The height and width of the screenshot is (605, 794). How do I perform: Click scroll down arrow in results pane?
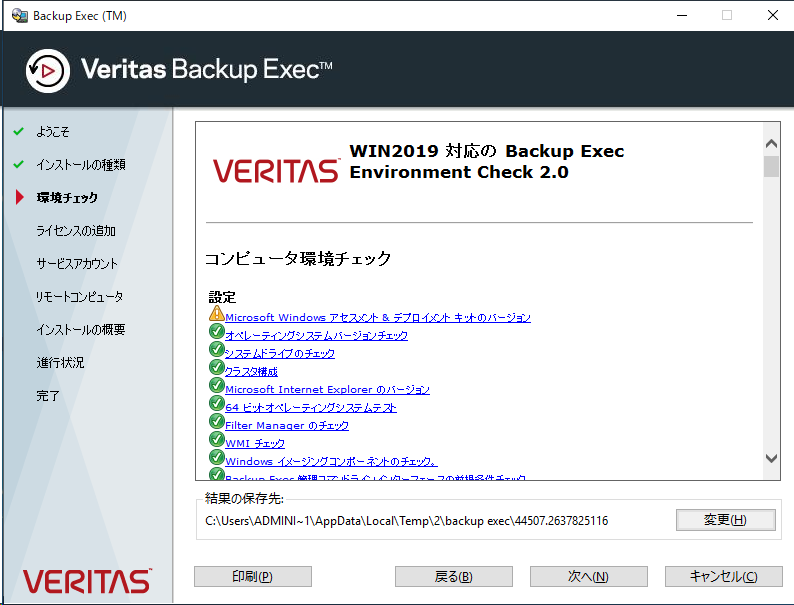[771, 459]
